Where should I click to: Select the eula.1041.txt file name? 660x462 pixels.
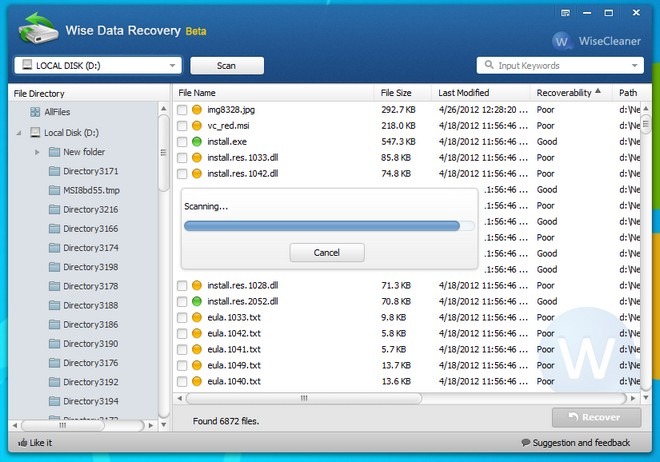pos(234,349)
